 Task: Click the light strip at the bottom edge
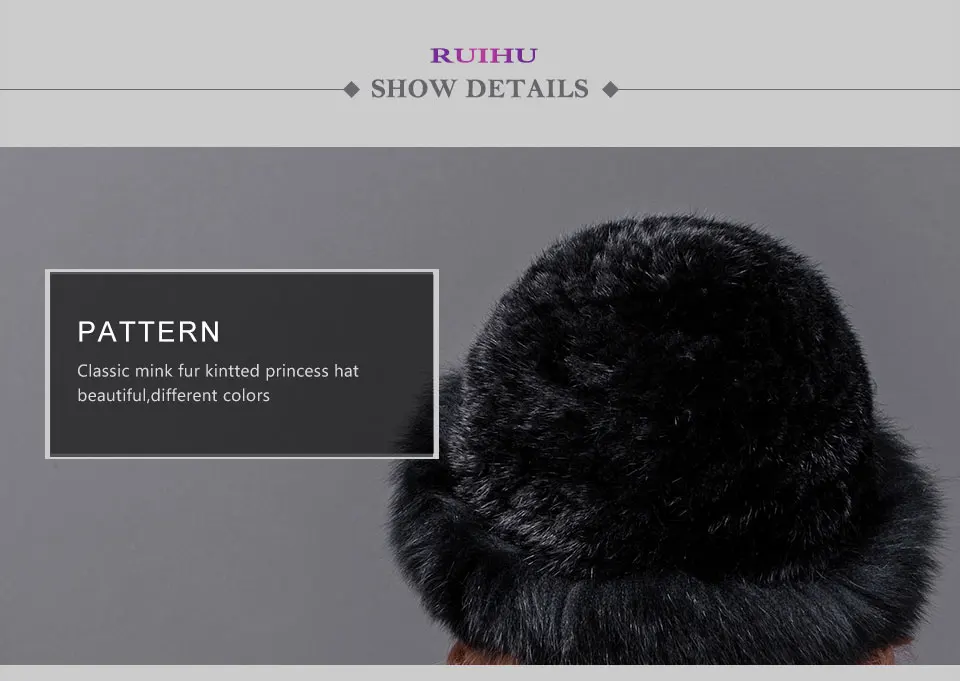click(480, 673)
